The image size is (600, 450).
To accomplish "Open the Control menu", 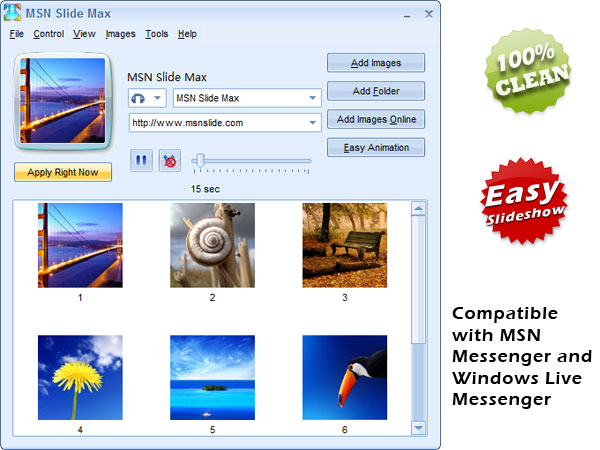I will [48, 34].
